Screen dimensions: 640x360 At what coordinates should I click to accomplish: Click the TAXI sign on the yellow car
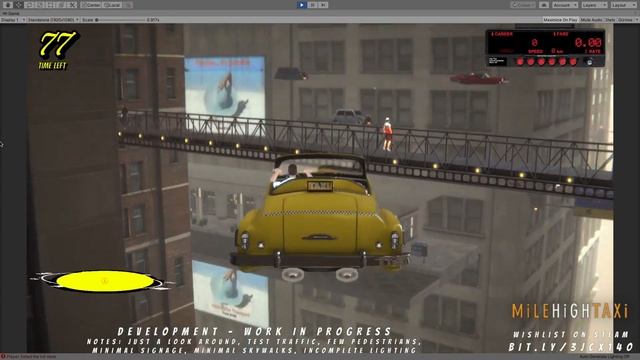tap(320, 187)
